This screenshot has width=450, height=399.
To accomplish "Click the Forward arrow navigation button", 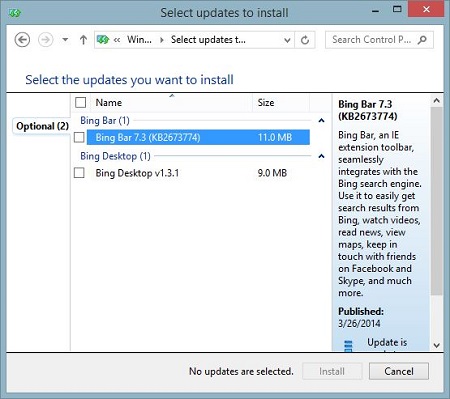I will [45, 40].
